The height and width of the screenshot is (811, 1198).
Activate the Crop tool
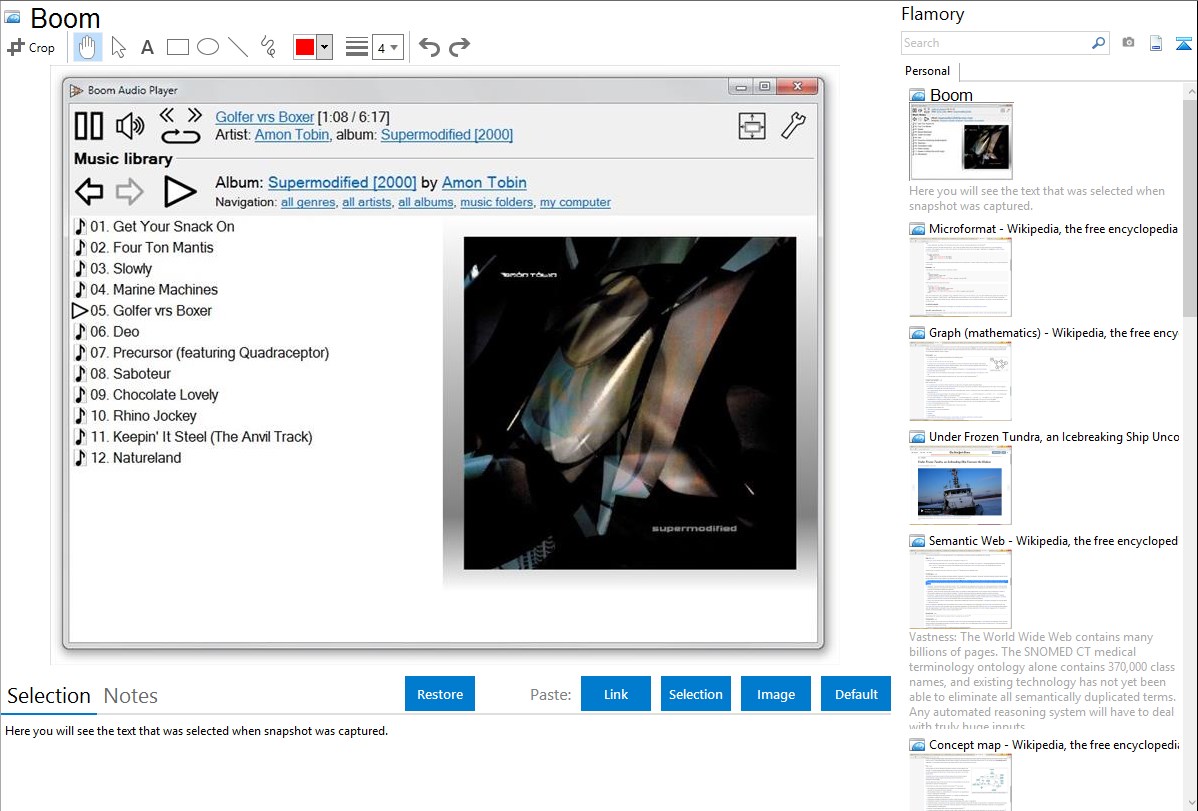point(31,47)
